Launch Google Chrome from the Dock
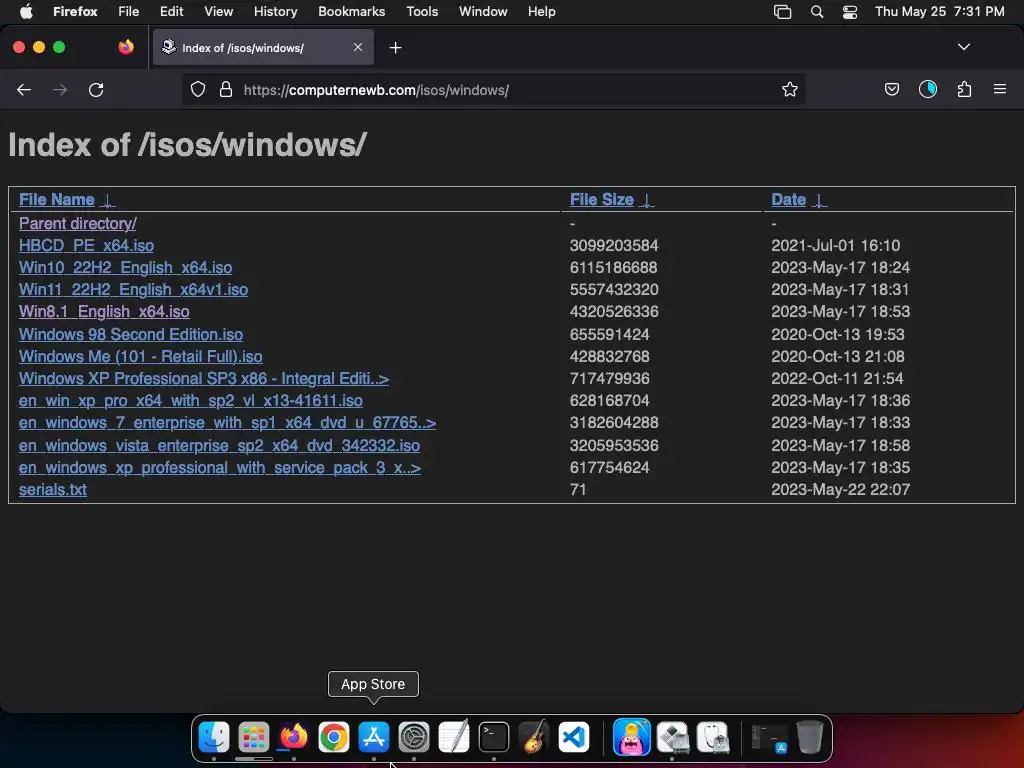Screen dimensions: 1024x768 click(334, 737)
